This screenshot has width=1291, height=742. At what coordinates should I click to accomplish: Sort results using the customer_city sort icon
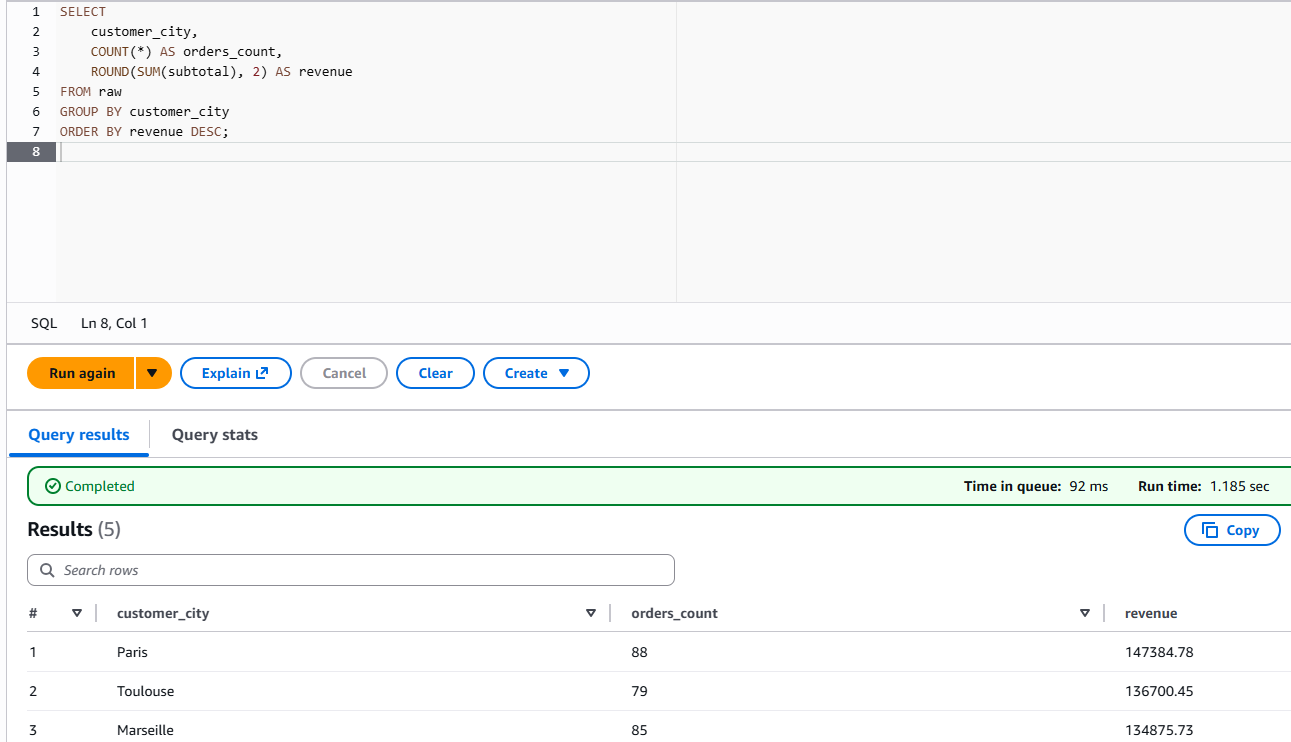591,613
